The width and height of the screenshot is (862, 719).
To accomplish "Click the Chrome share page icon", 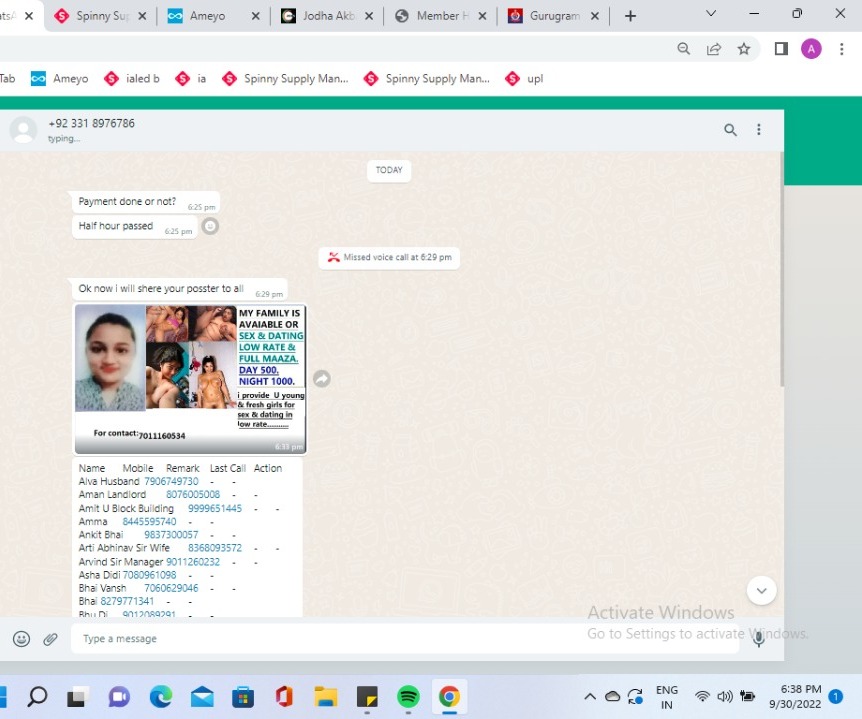I will [x=714, y=49].
